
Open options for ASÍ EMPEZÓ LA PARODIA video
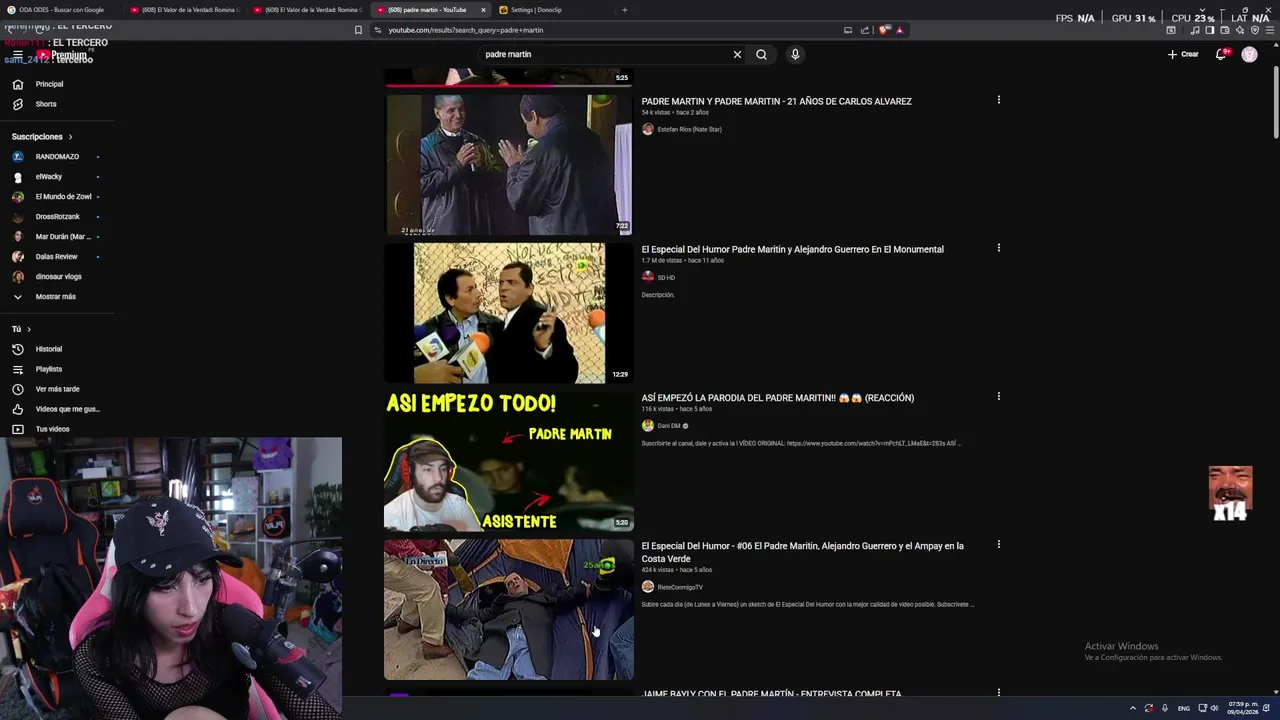tap(998, 396)
